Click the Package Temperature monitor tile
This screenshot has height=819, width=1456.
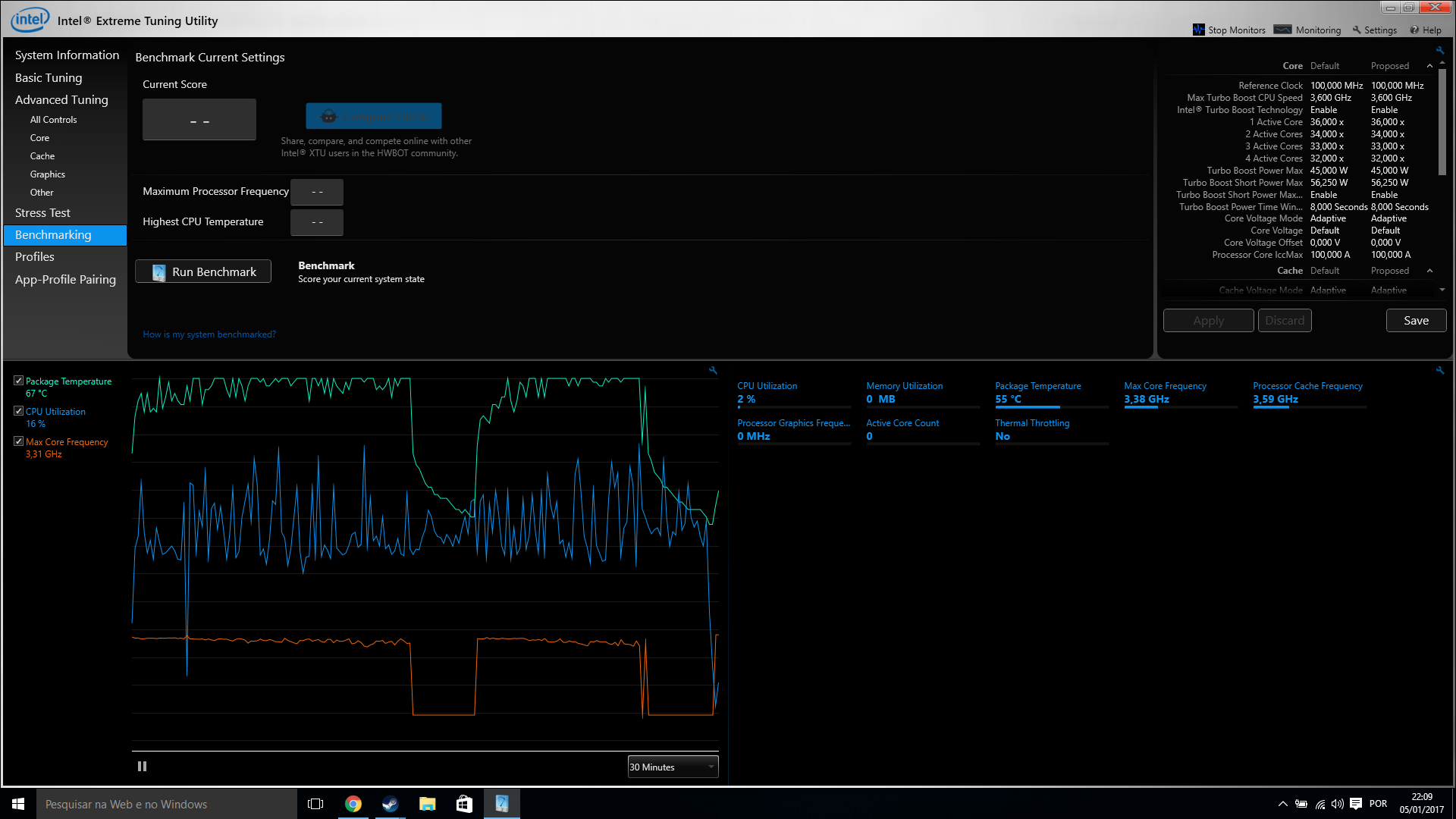(1052, 394)
